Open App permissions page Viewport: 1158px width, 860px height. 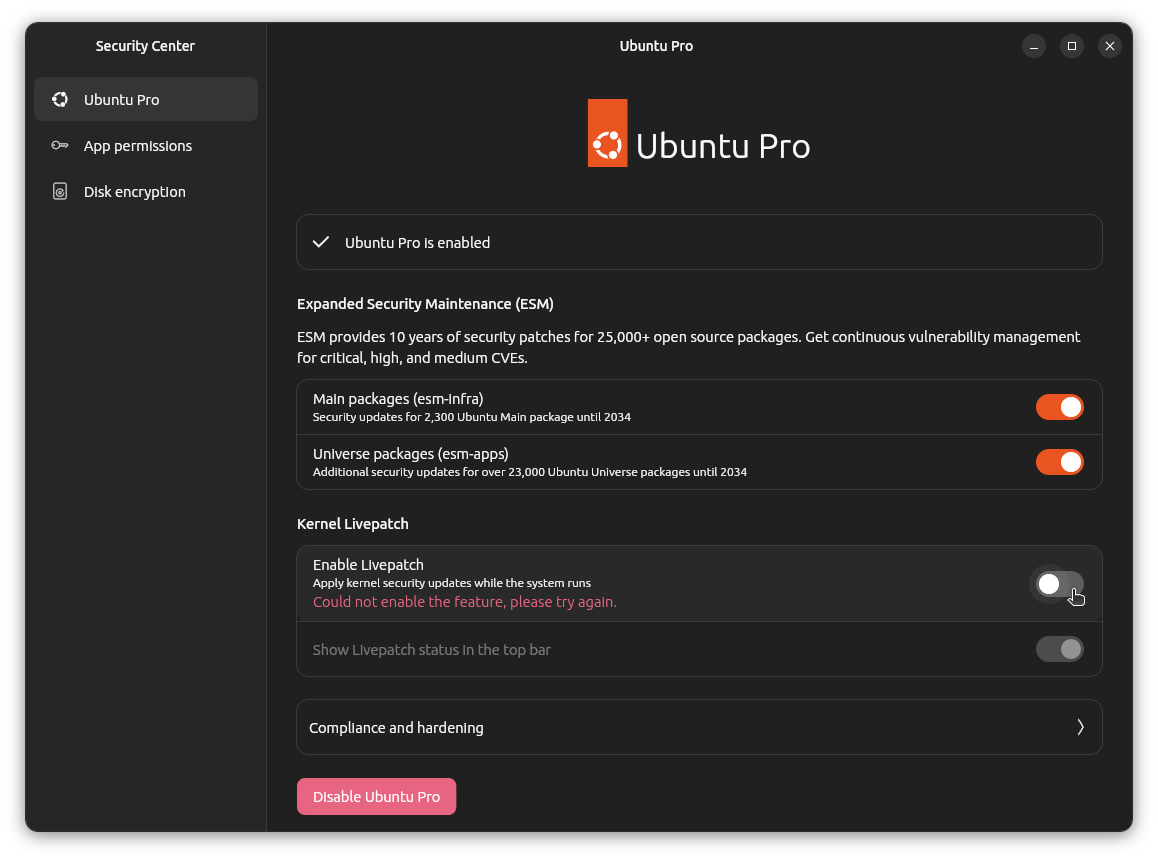point(146,146)
